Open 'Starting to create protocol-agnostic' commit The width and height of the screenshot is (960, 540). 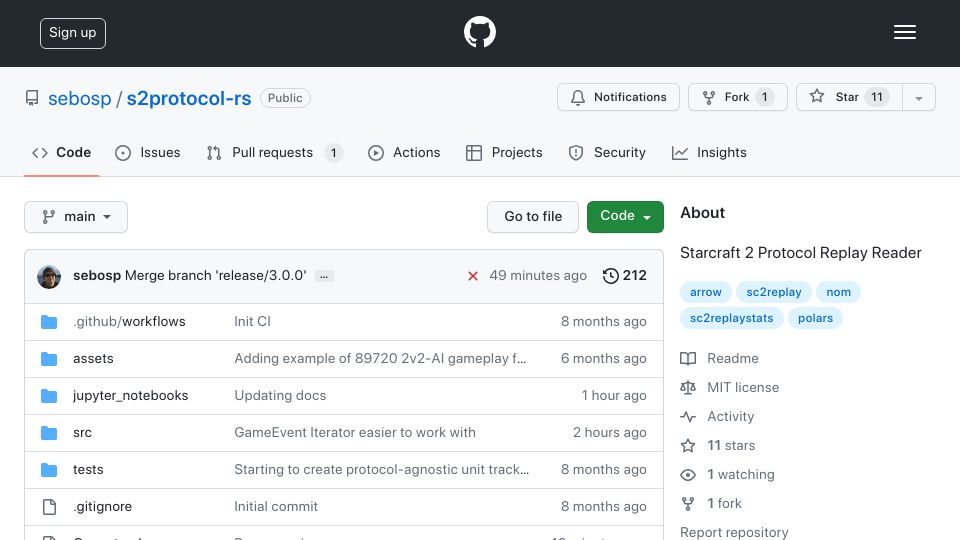click(381, 470)
